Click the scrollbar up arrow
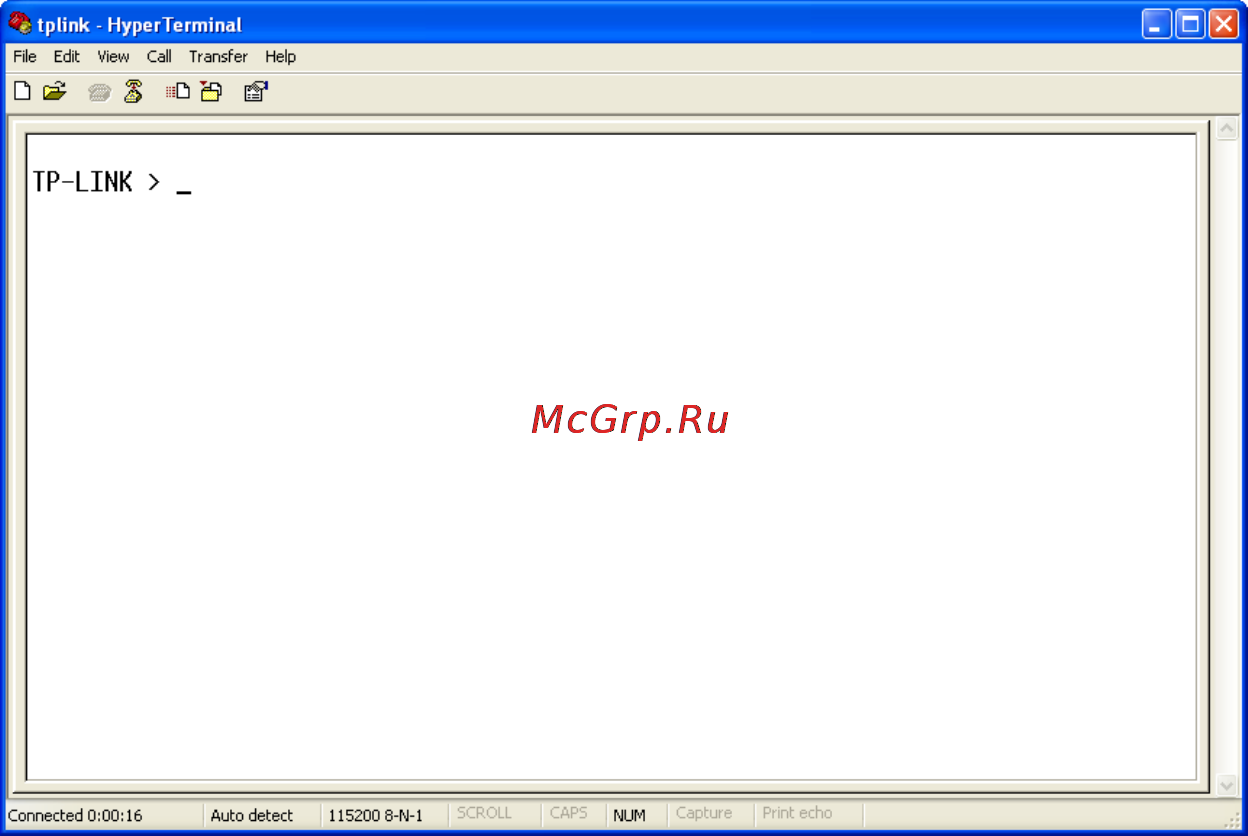The height and width of the screenshot is (836, 1248). click(x=1227, y=129)
